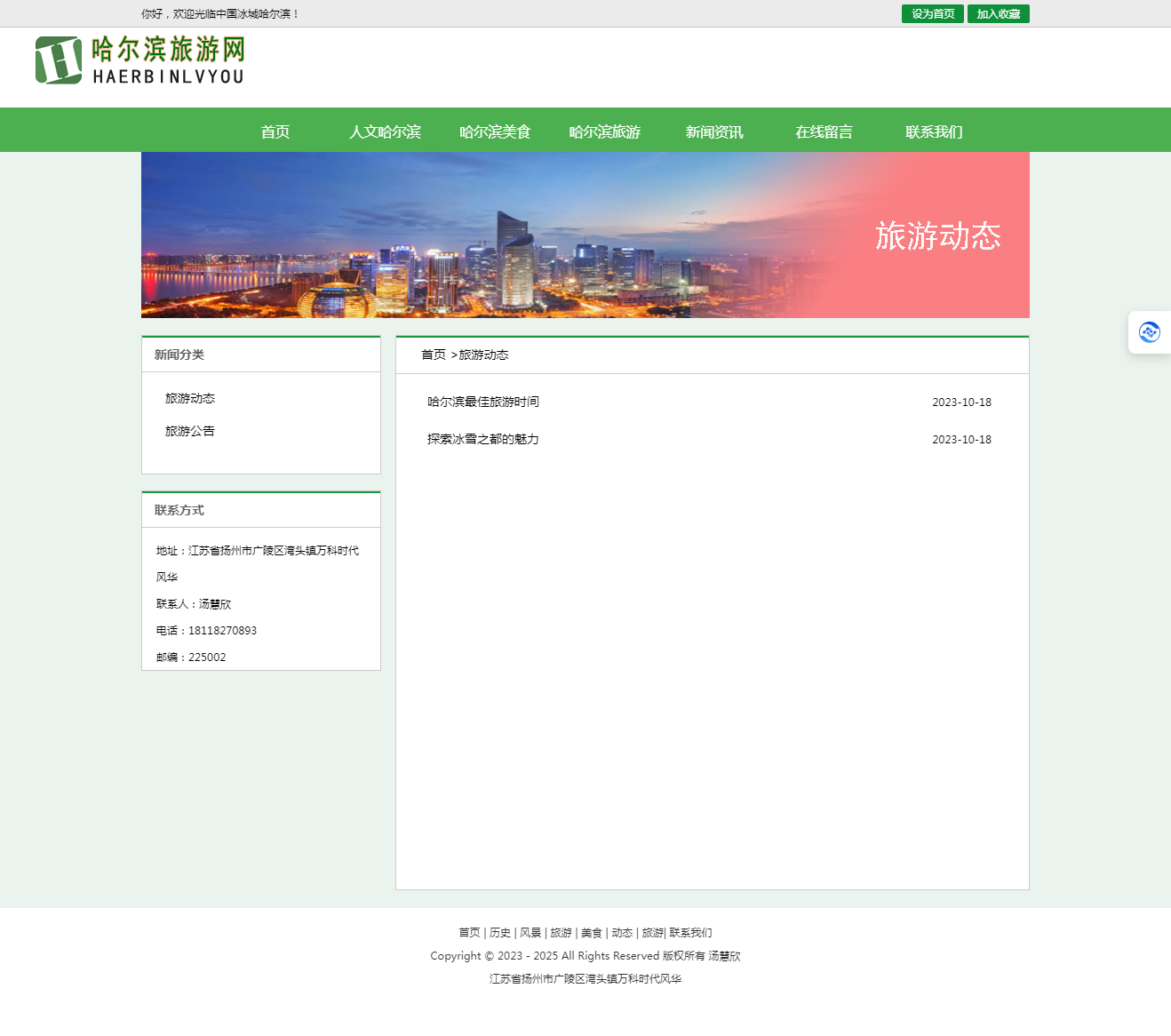
Task: Click the 新闻分类 sidebar heading
Action: coord(179,355)
